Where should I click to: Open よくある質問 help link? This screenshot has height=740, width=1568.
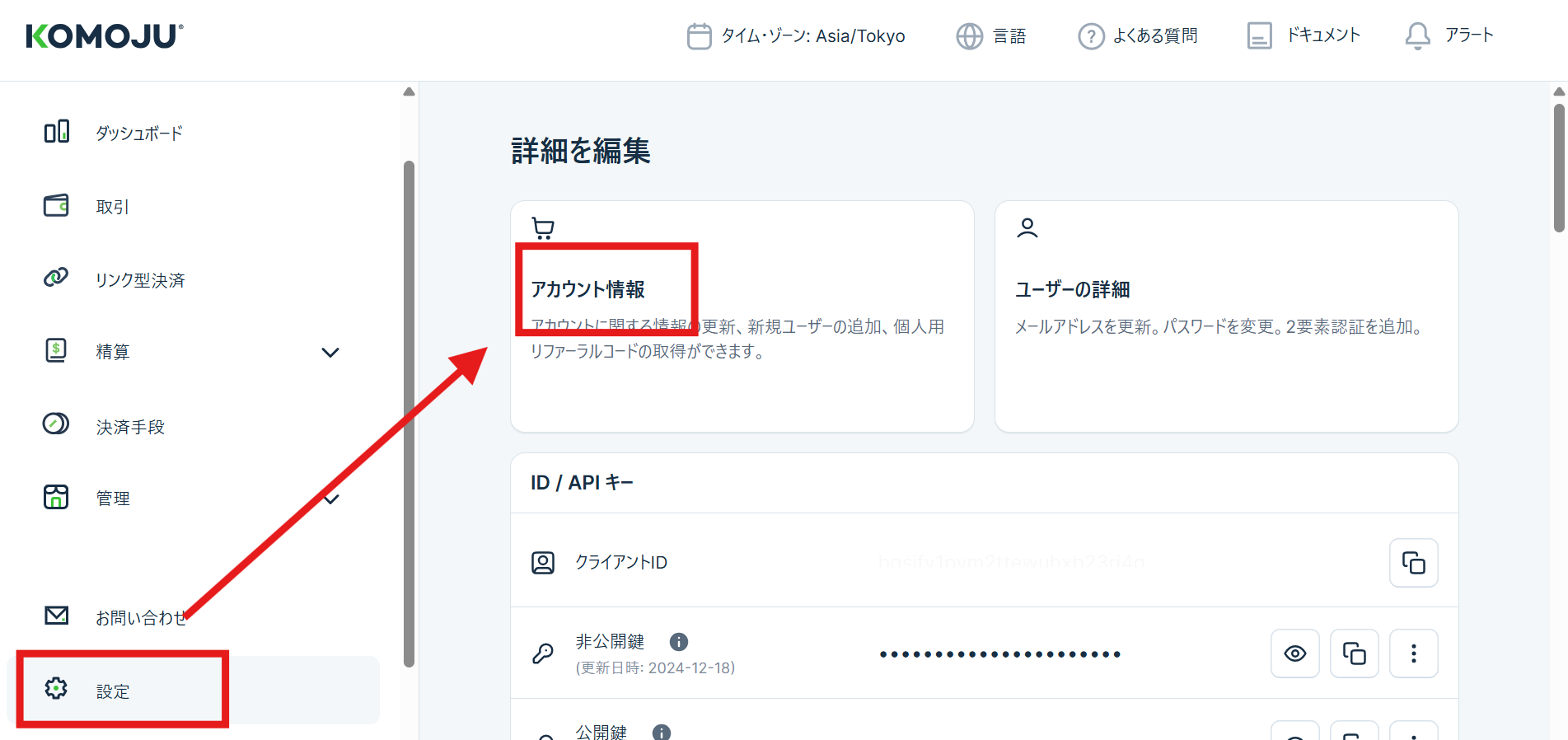[x=1138, y=36]
